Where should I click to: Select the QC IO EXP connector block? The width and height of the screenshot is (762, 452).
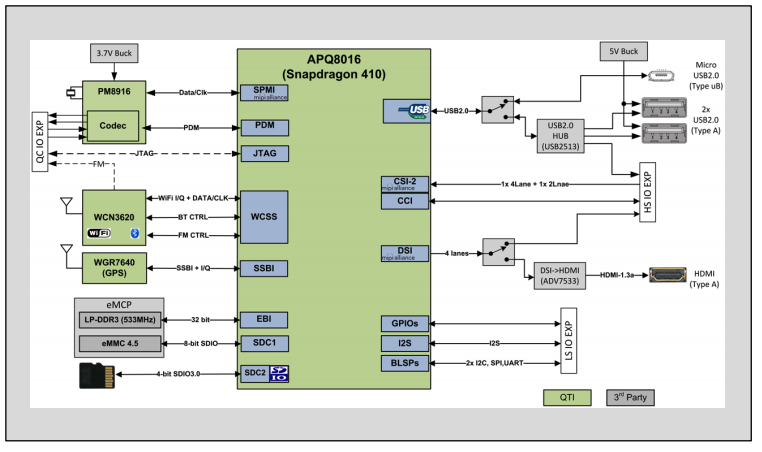[40, 142]
